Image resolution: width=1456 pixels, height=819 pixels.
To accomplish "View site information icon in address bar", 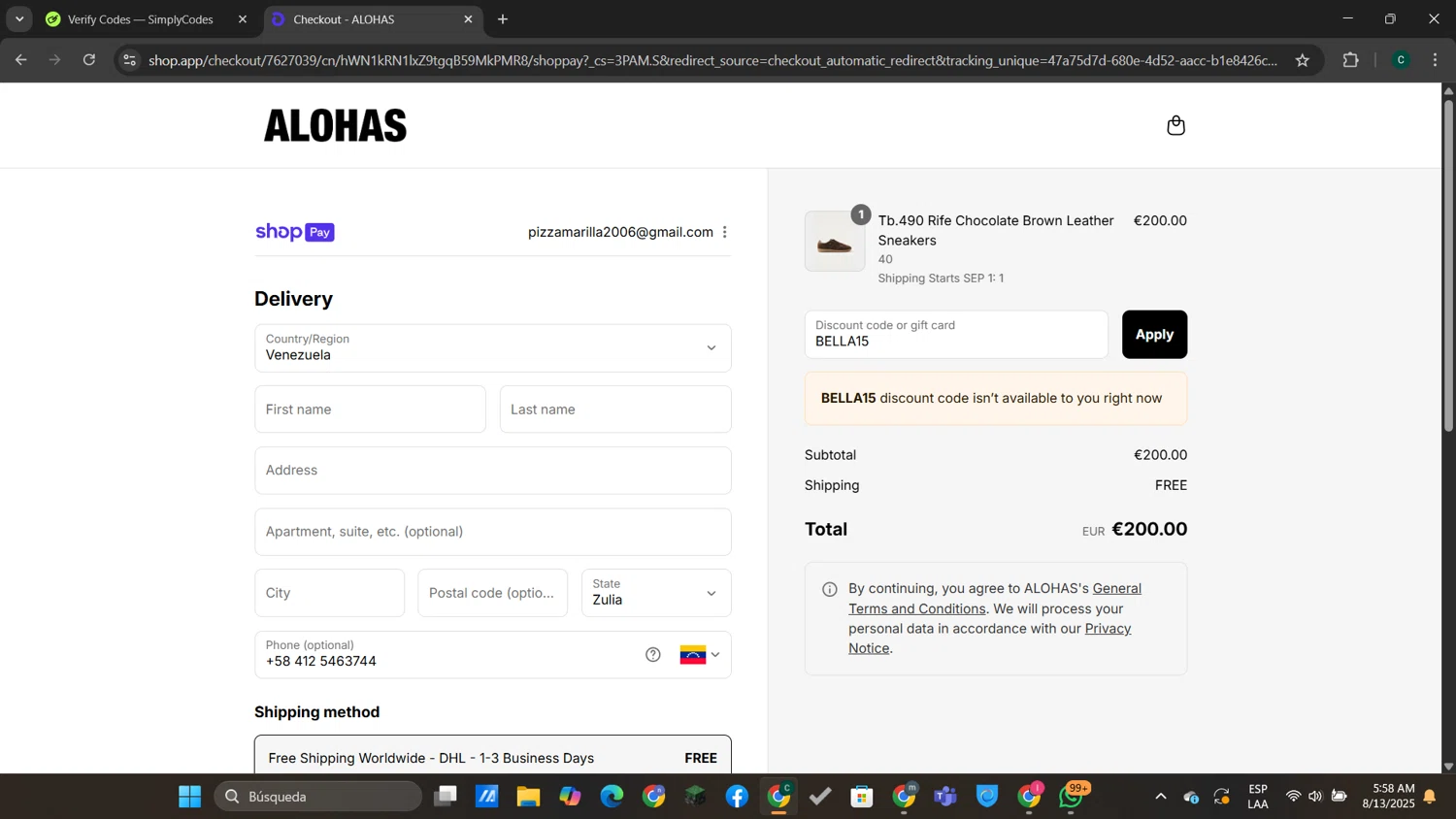I will pos(129,60).
